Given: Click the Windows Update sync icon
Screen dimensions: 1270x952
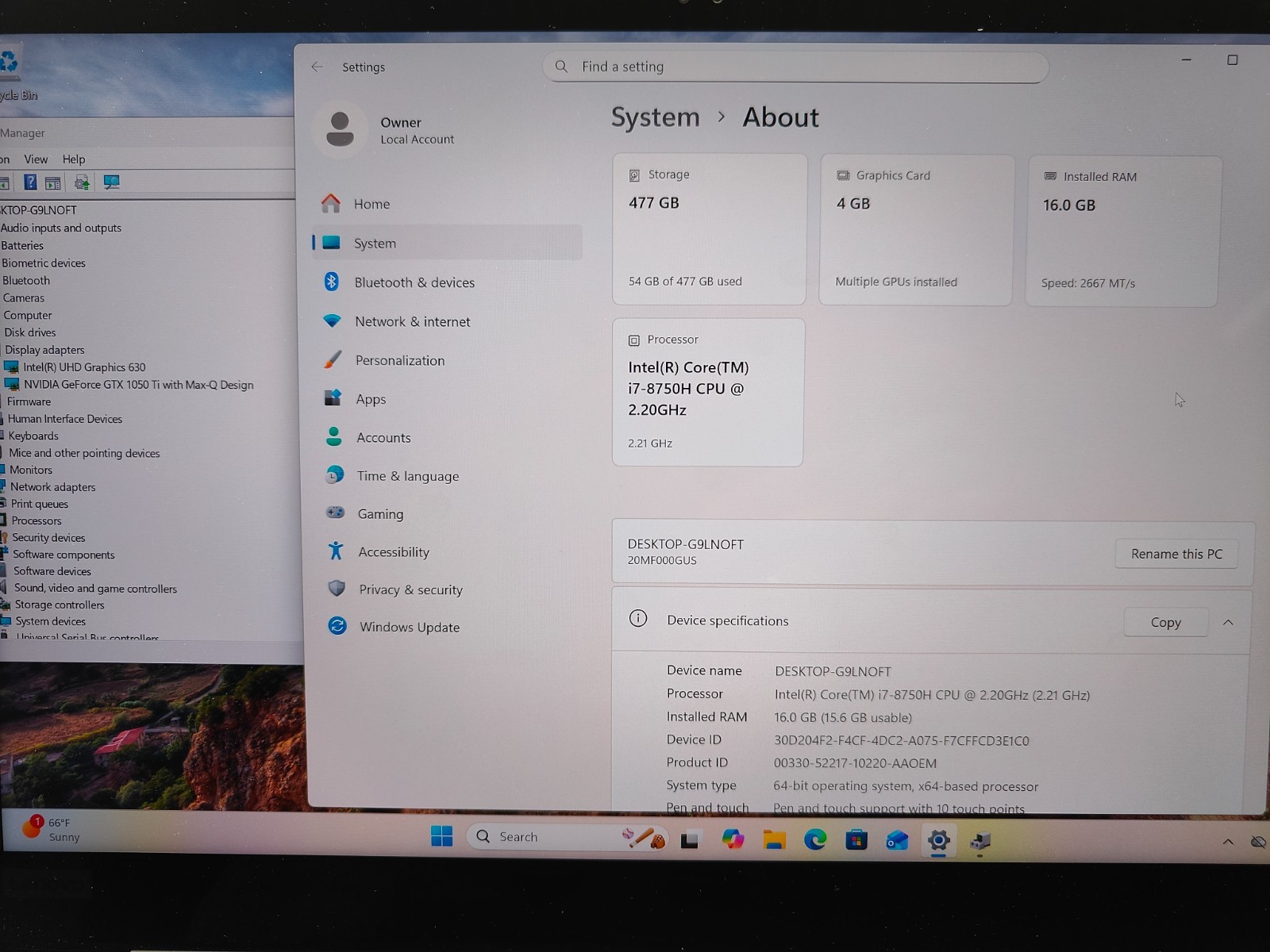Looking at the screenshot, I should (x=337, y=626).
